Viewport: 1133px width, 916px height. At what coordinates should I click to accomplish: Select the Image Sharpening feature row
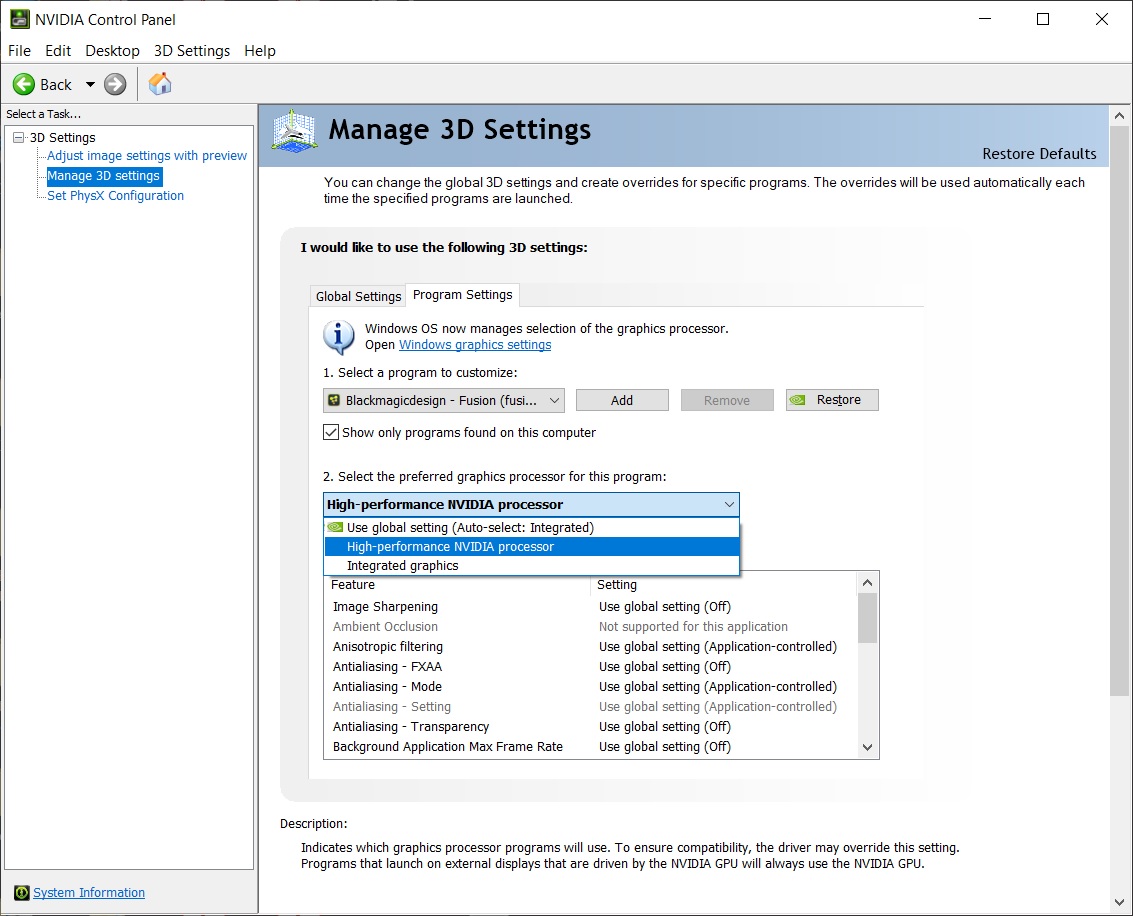point(590,607)
